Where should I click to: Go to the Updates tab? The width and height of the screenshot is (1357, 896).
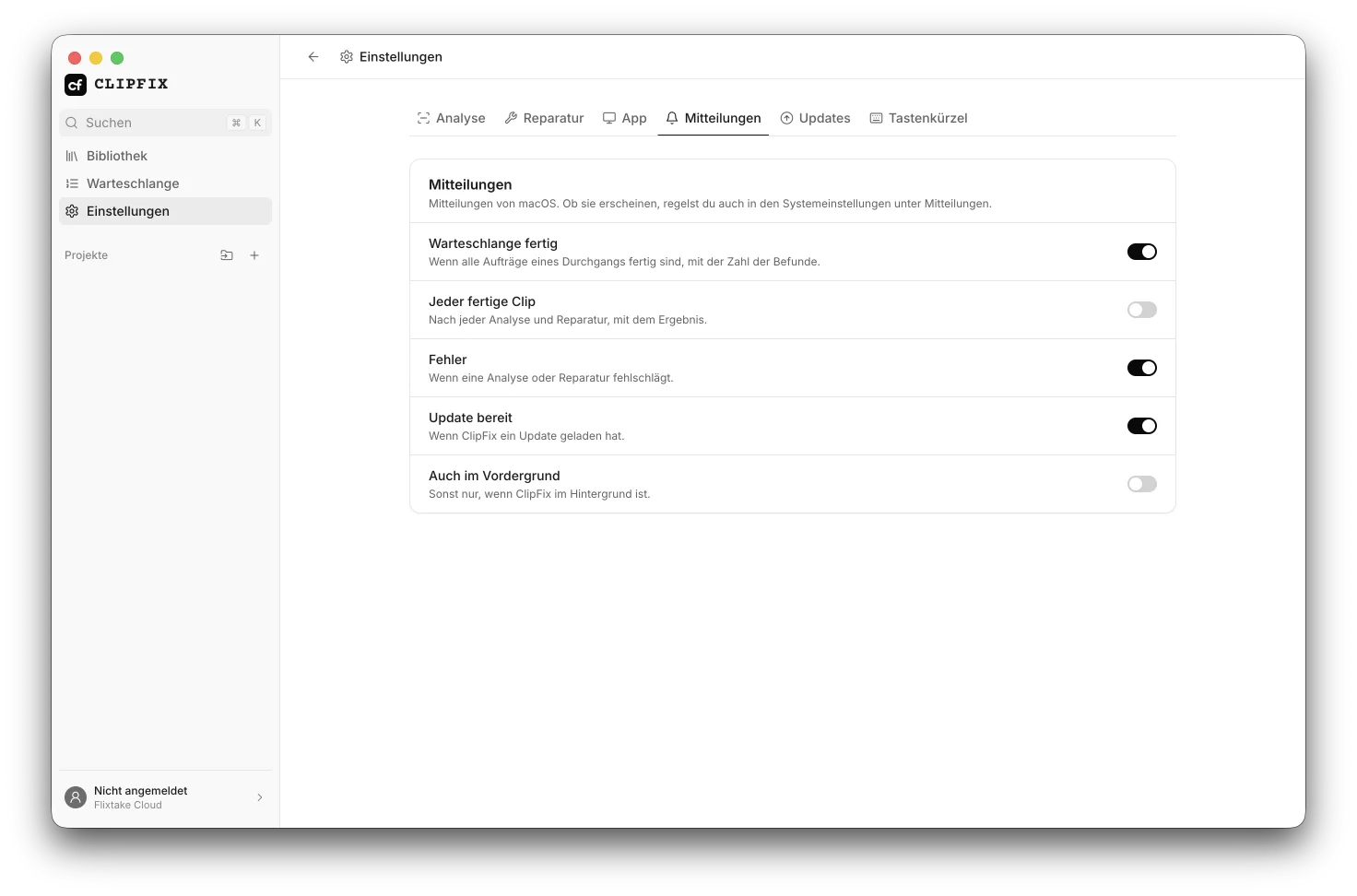click(x=815, y=118)
